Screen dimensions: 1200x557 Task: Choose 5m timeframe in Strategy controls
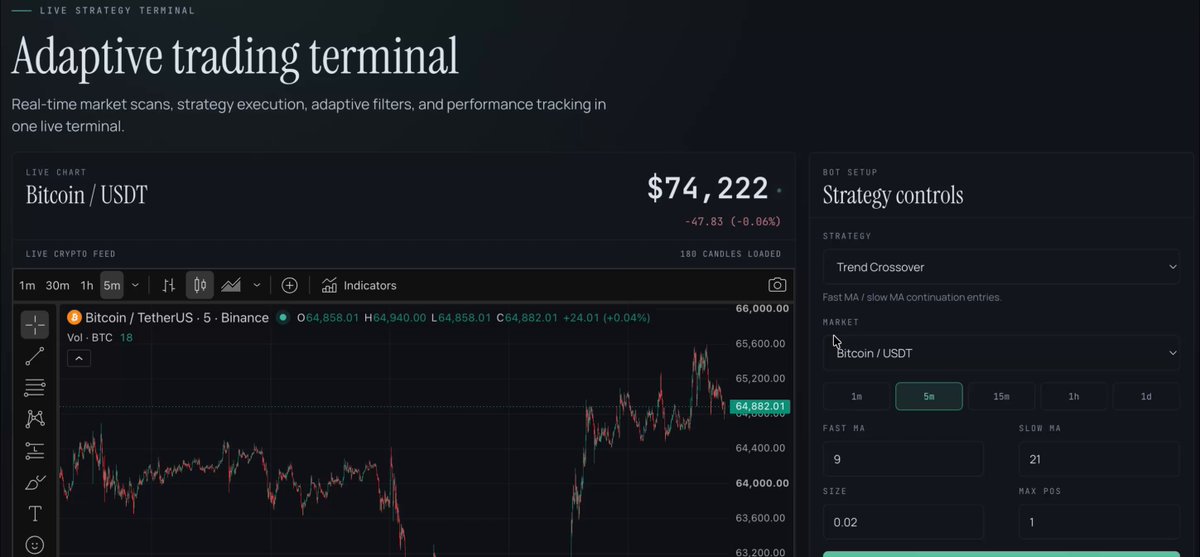[x=929, y=396]
